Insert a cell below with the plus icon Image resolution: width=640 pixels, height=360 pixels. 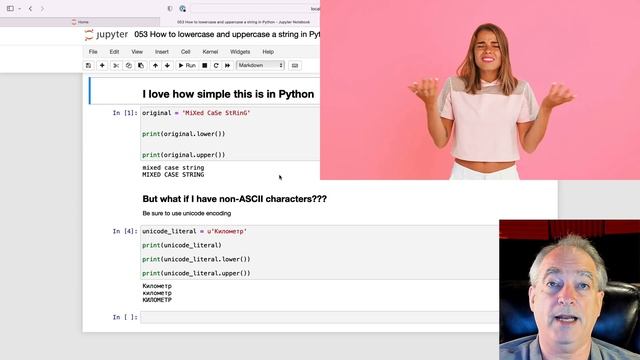[x=102, y=65]
